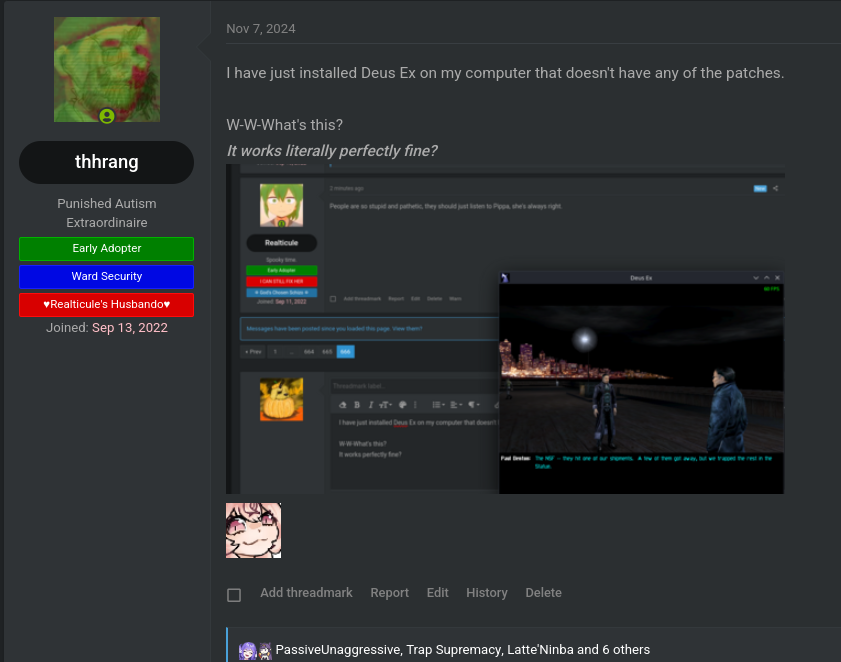Open the Nov 7, 2024 post permalink

(x=261, y=29)
